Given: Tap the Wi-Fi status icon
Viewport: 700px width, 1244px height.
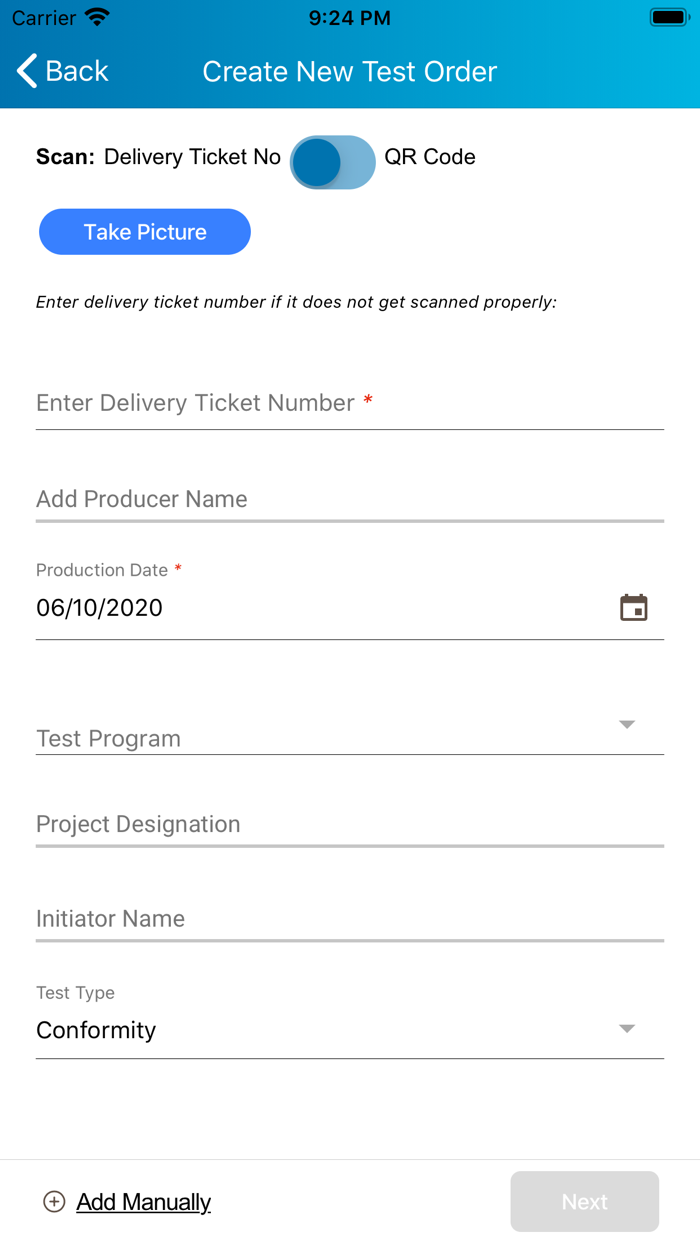Looking at the screenshot, I should [x=97, y=18].
